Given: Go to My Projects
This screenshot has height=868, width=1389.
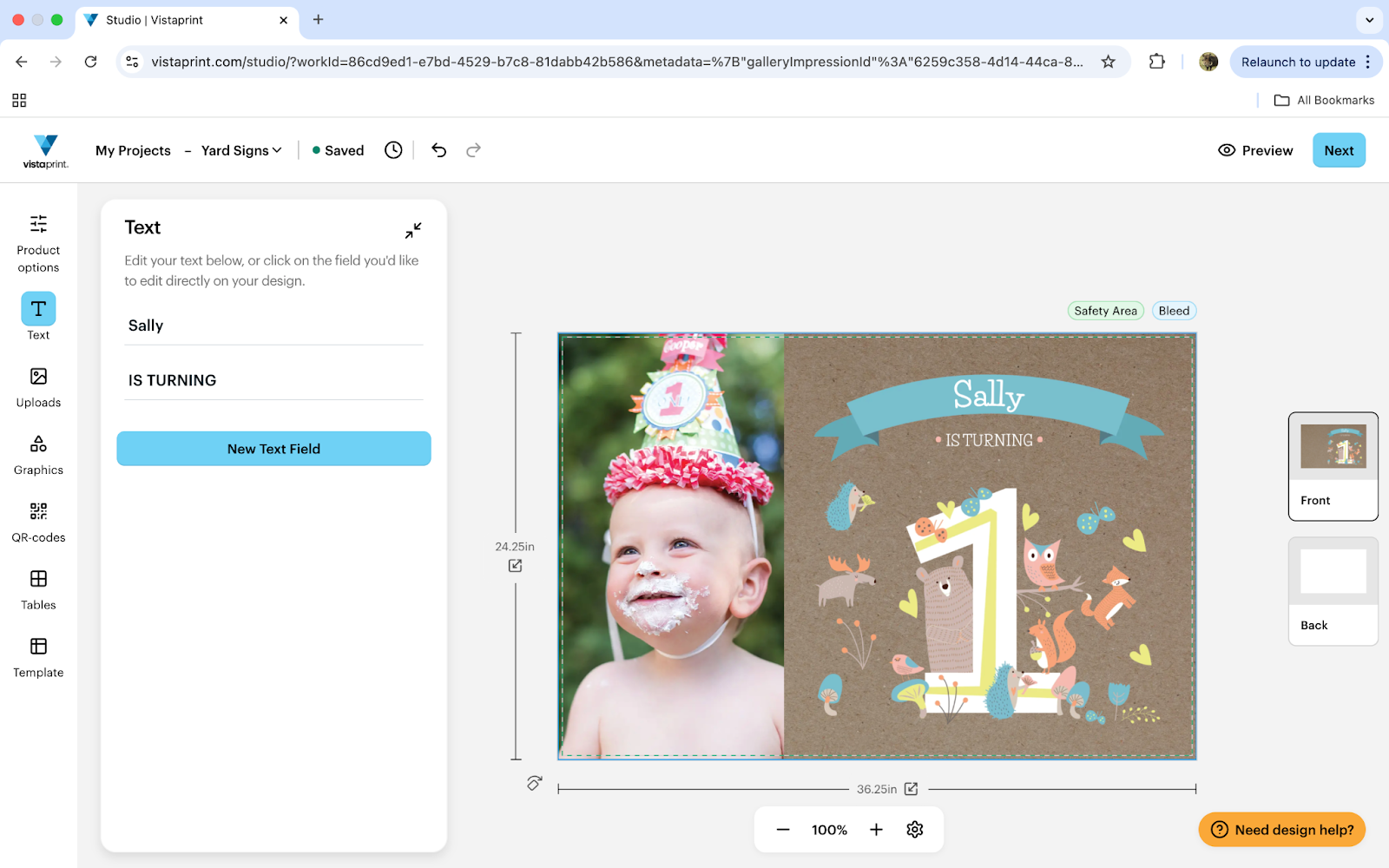Looking at the screenshot, I should (133, 150).
